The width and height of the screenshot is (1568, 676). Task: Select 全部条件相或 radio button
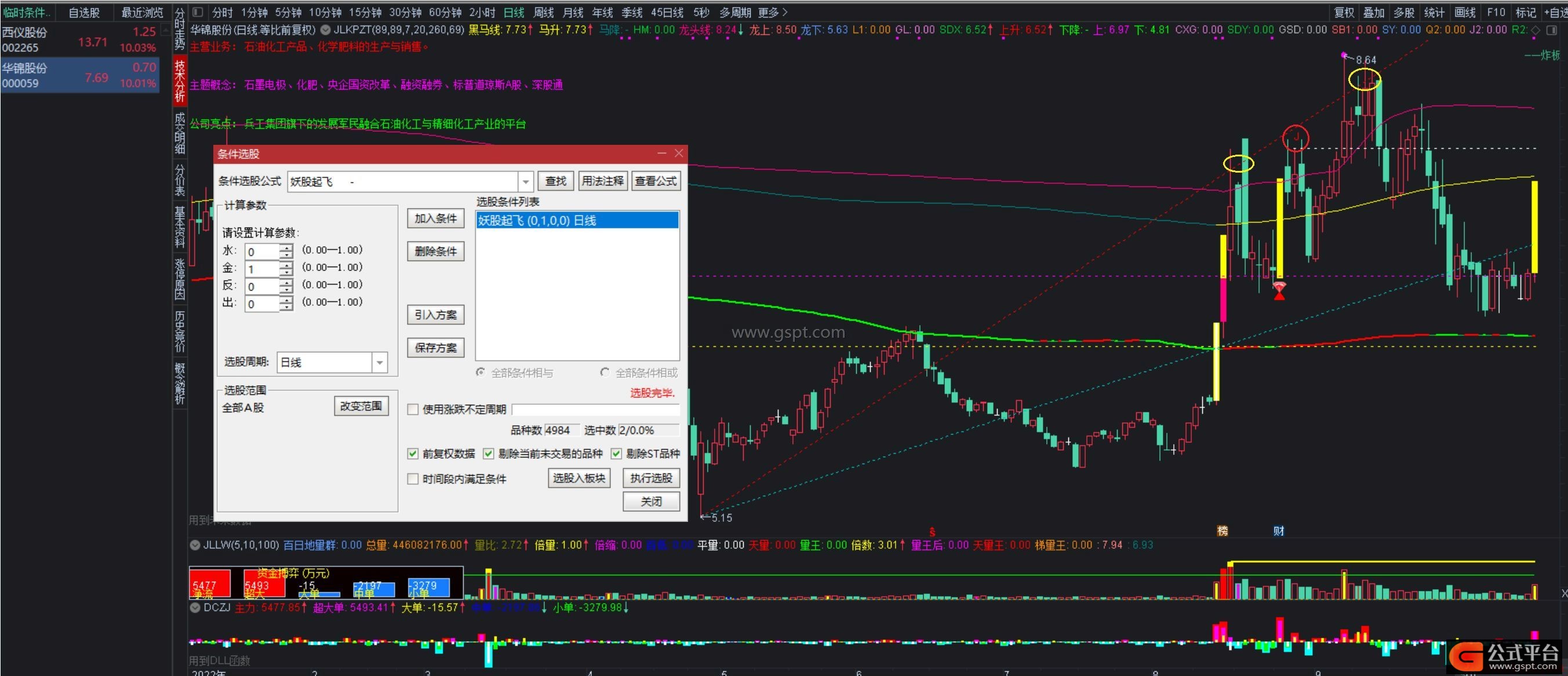coord(605,372)
